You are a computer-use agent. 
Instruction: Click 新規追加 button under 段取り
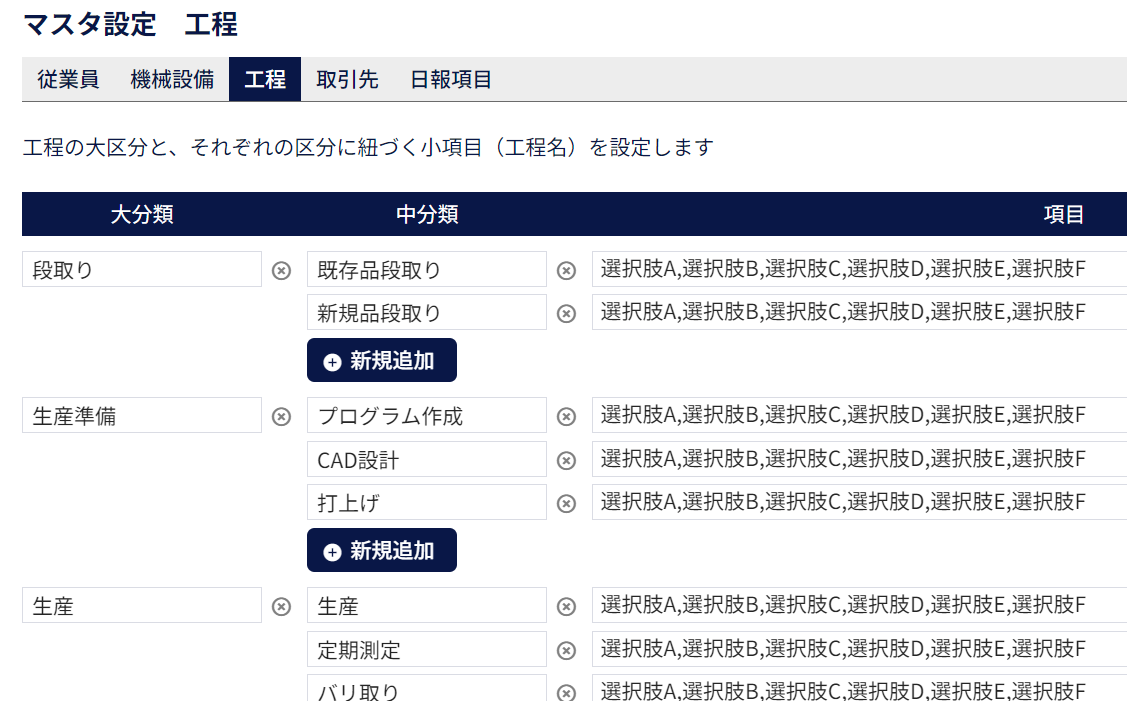[381, 361]
